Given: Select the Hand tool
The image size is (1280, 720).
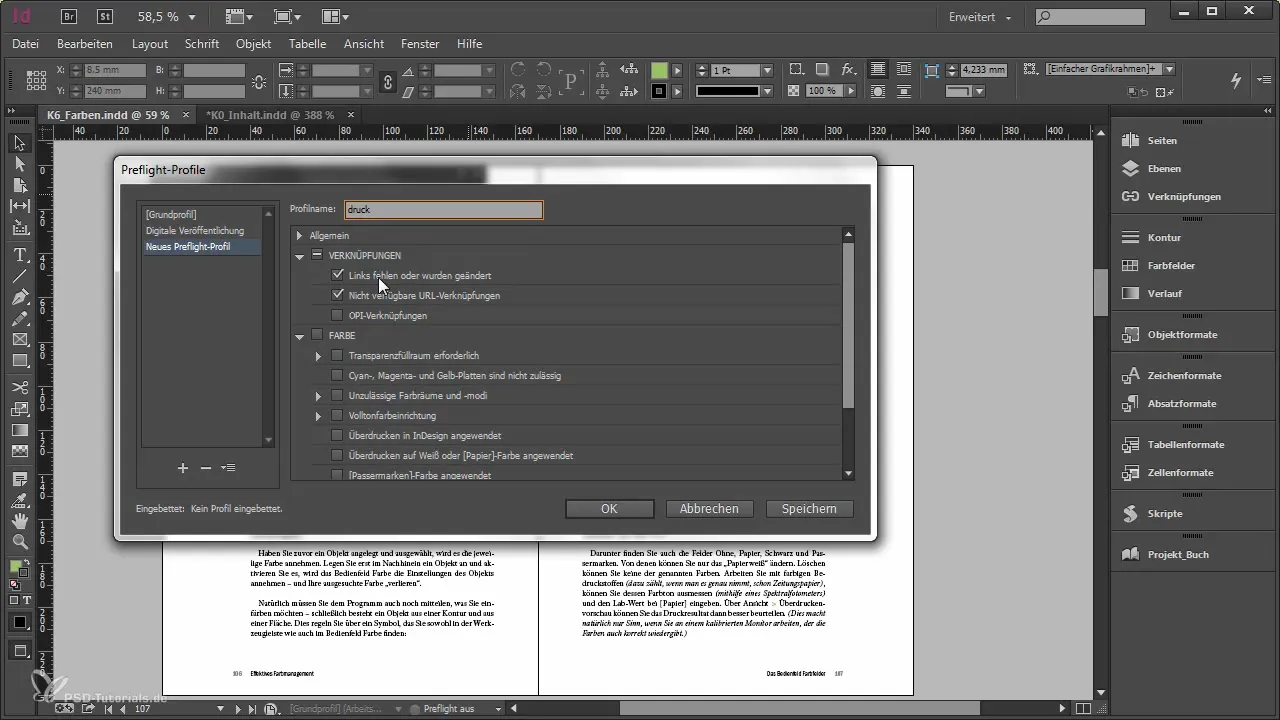Looking at the screenshot, I should click(19, 521).
